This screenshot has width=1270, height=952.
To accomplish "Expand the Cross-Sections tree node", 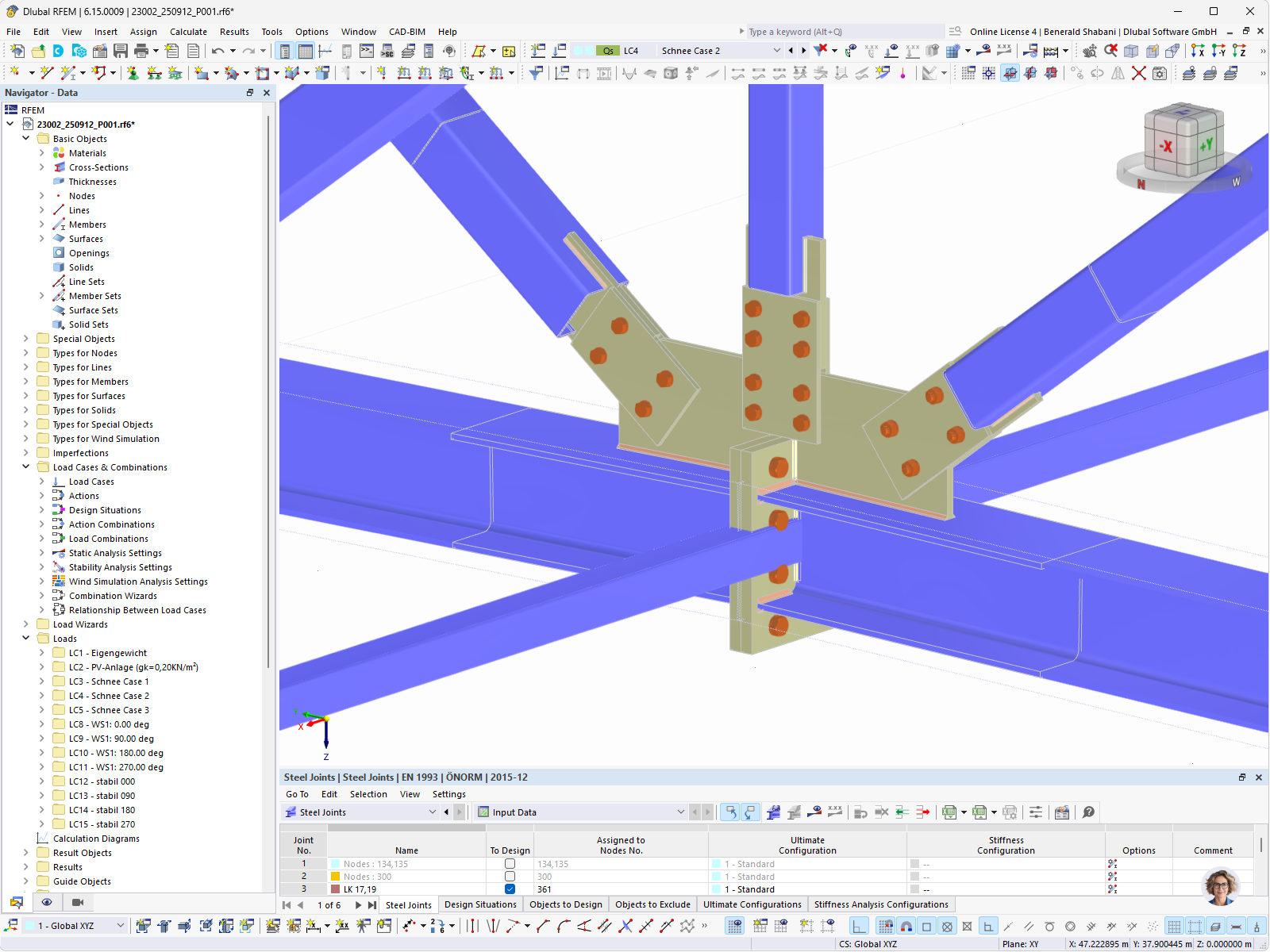I will [x=42, y=167].
